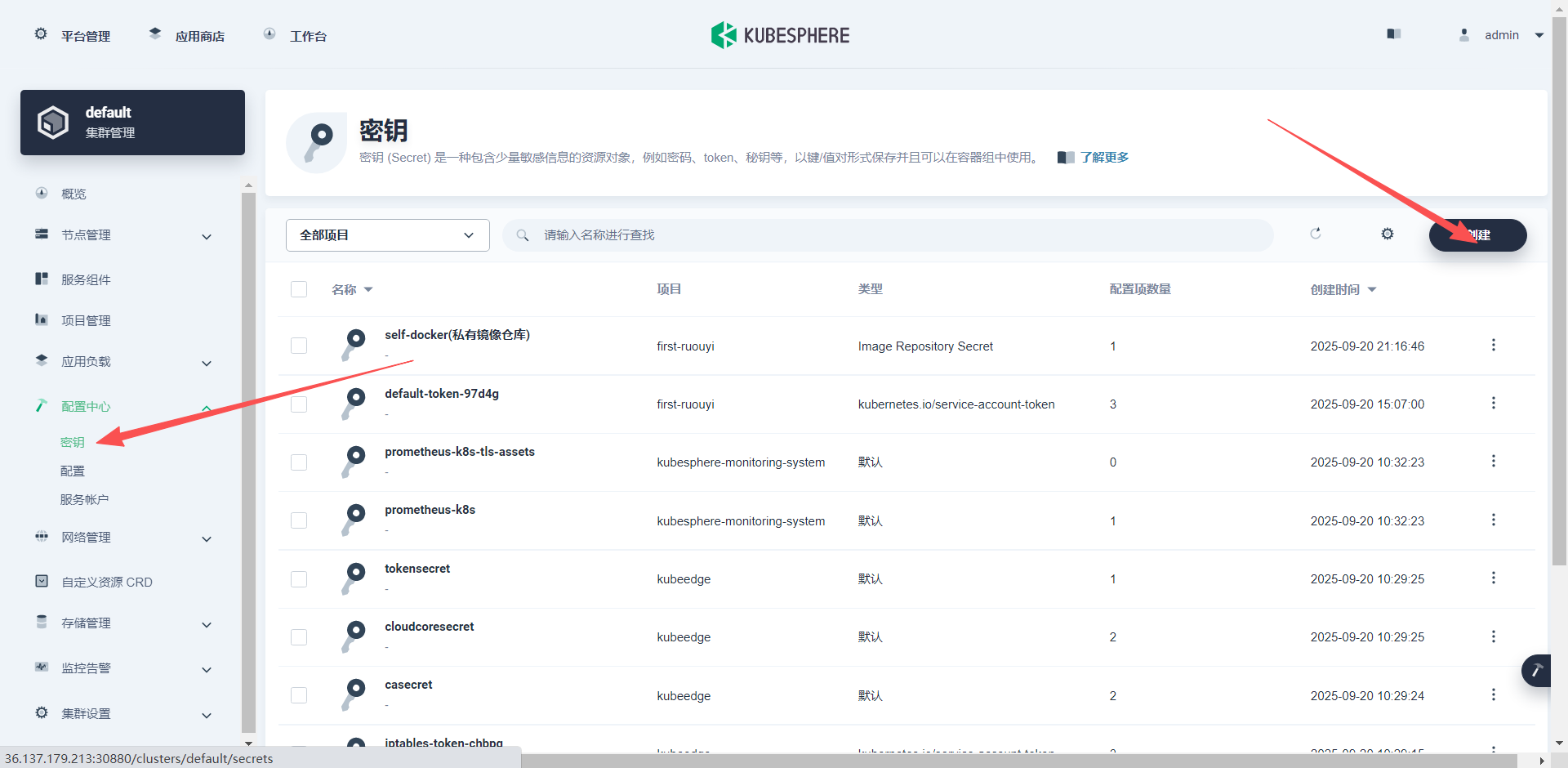Open actions menu for tokensecret row

click(1494, 578)
